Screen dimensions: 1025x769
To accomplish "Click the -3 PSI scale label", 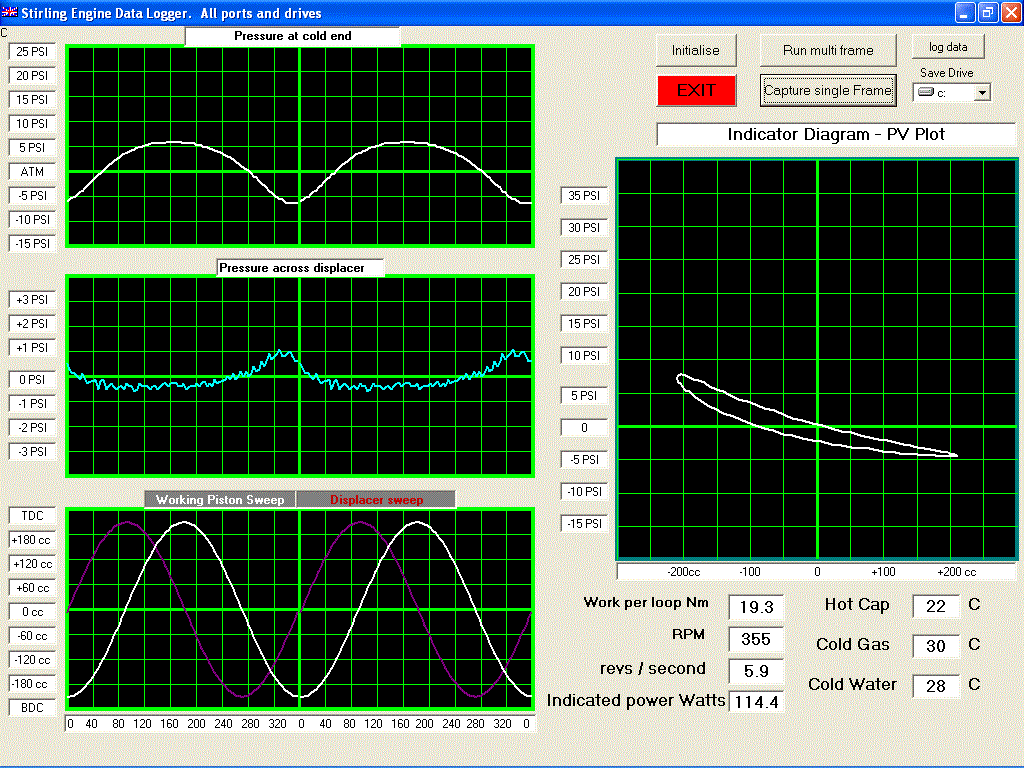I will pos(32,451).
